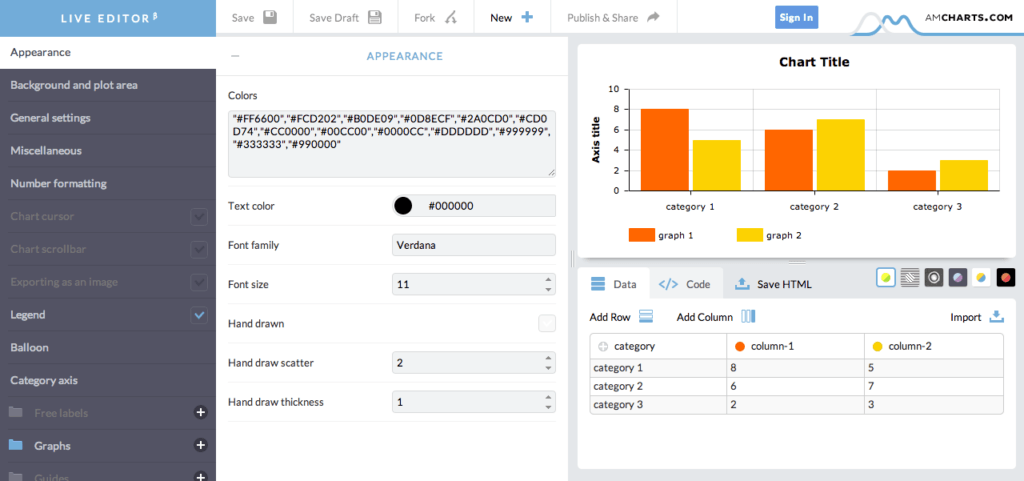
Task: Click the Save Draft text button
Action: 334,18
